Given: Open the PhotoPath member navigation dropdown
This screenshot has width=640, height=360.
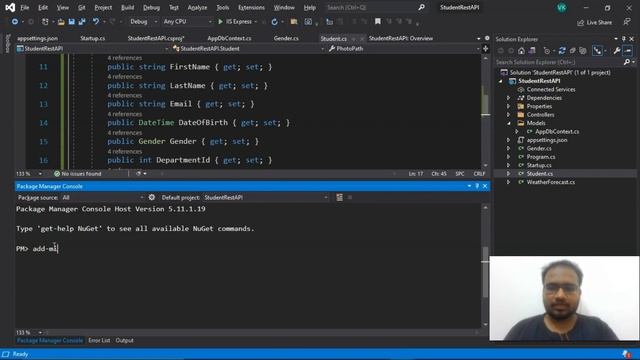Looking at the screenshot, I should point(404,49).
